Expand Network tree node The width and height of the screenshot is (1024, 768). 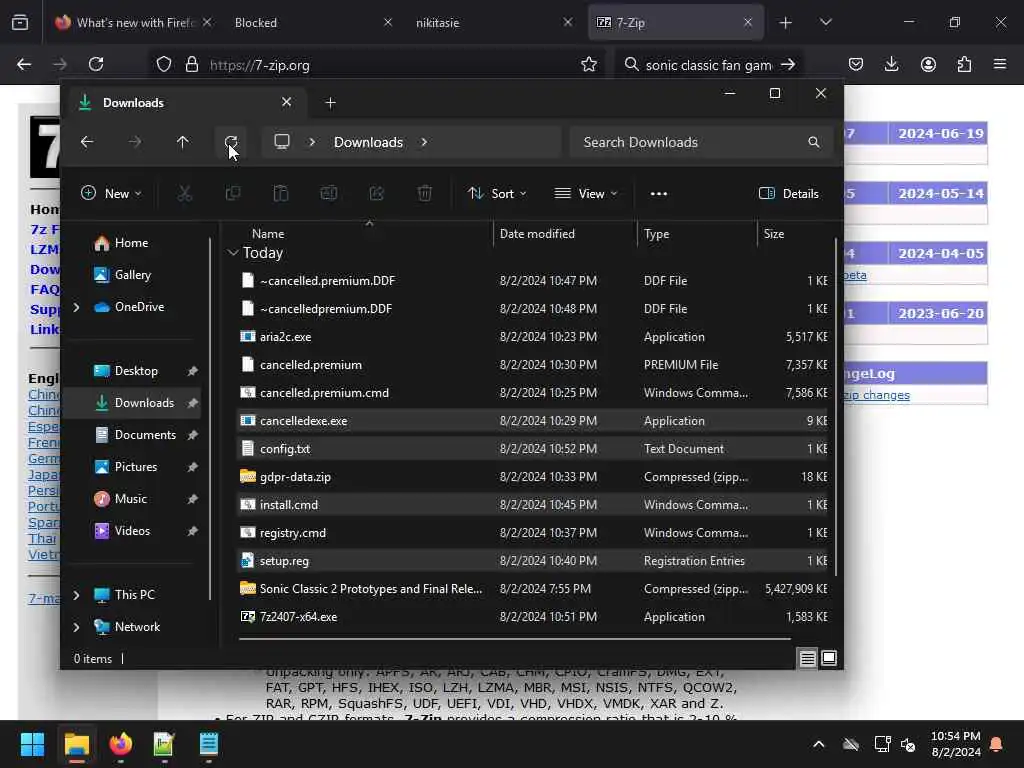tap(76, 627)
